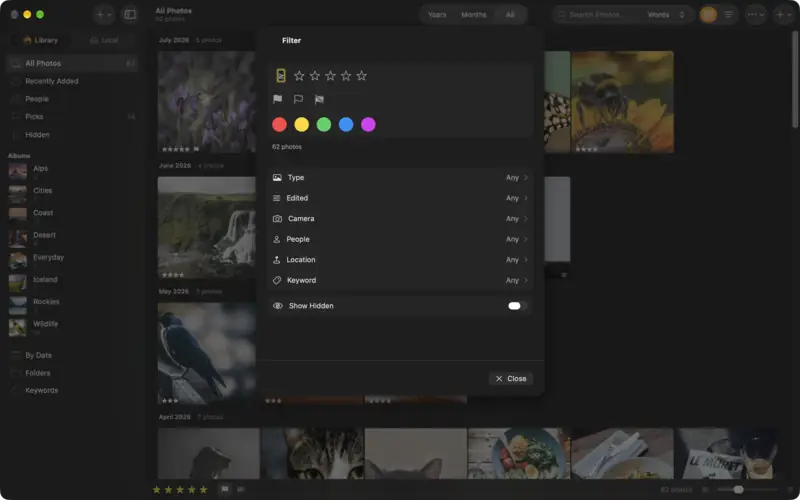Click the greater-than-or-equal rating comparison icon
Screen dimensions: 800x500
281,76
